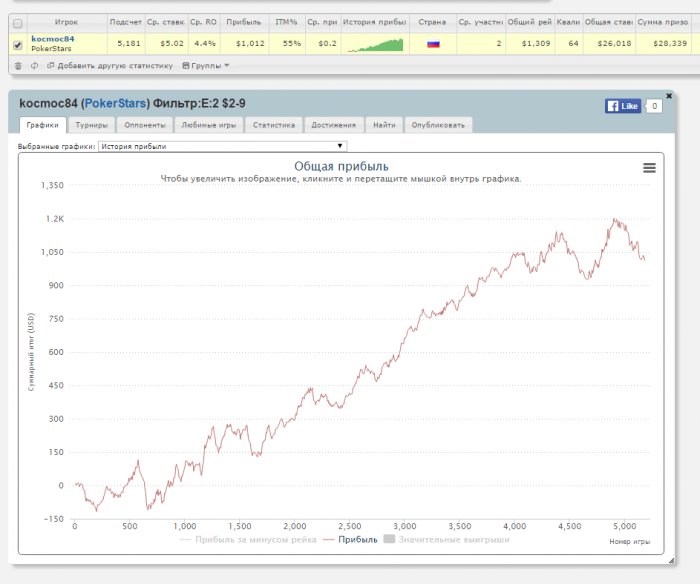Select the 'Достижения' tab

[x=333, y=125]
